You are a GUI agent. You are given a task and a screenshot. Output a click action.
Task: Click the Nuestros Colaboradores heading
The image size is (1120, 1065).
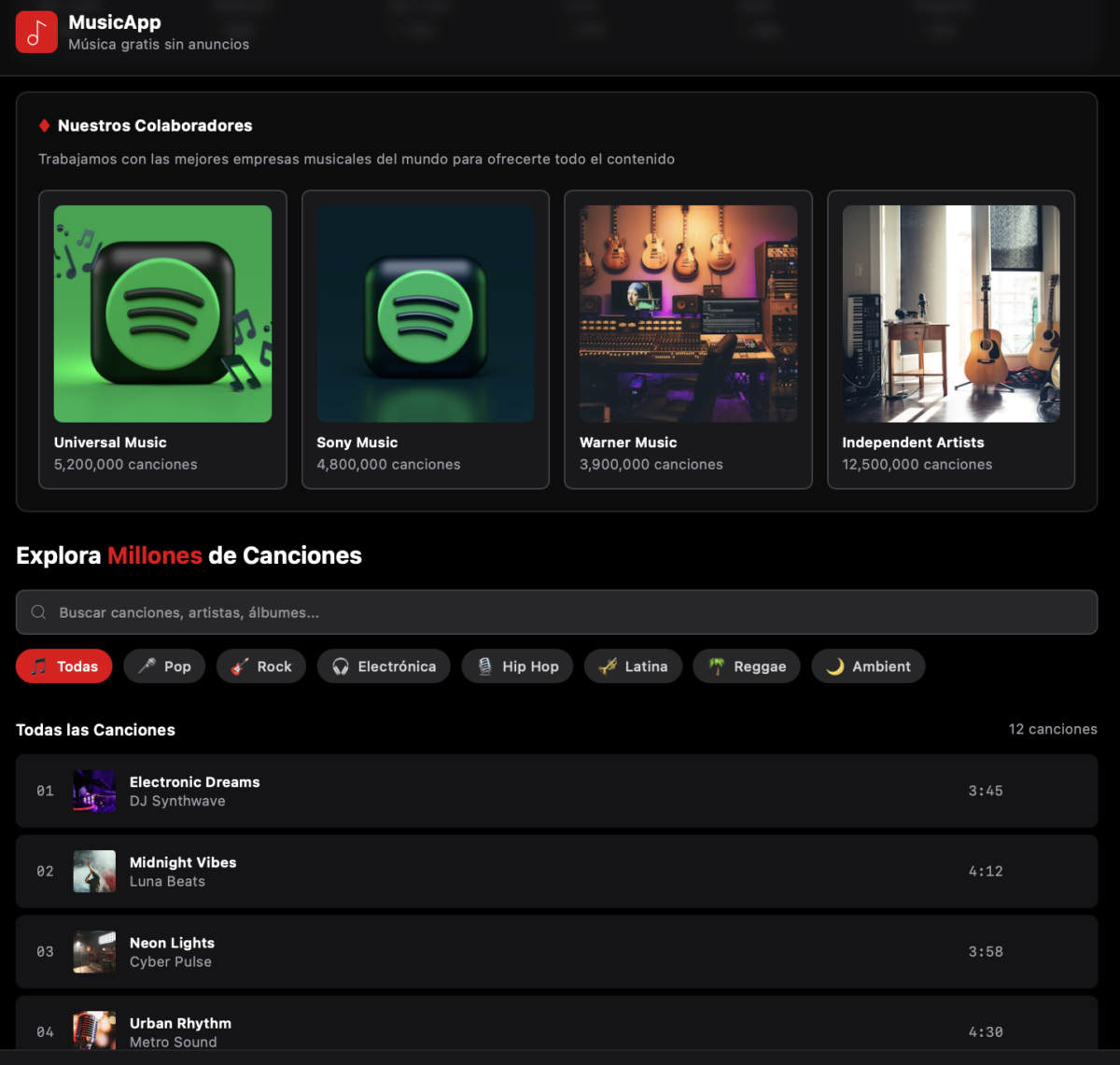(155, 125)
